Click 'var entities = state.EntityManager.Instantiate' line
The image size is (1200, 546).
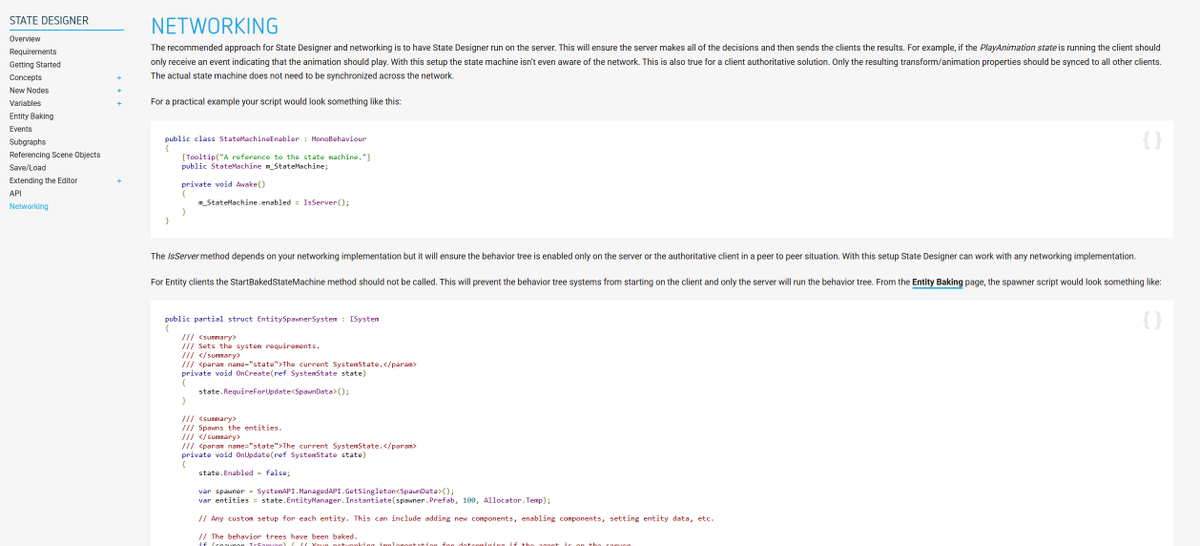pyautogui.click(x=375, y=500)
